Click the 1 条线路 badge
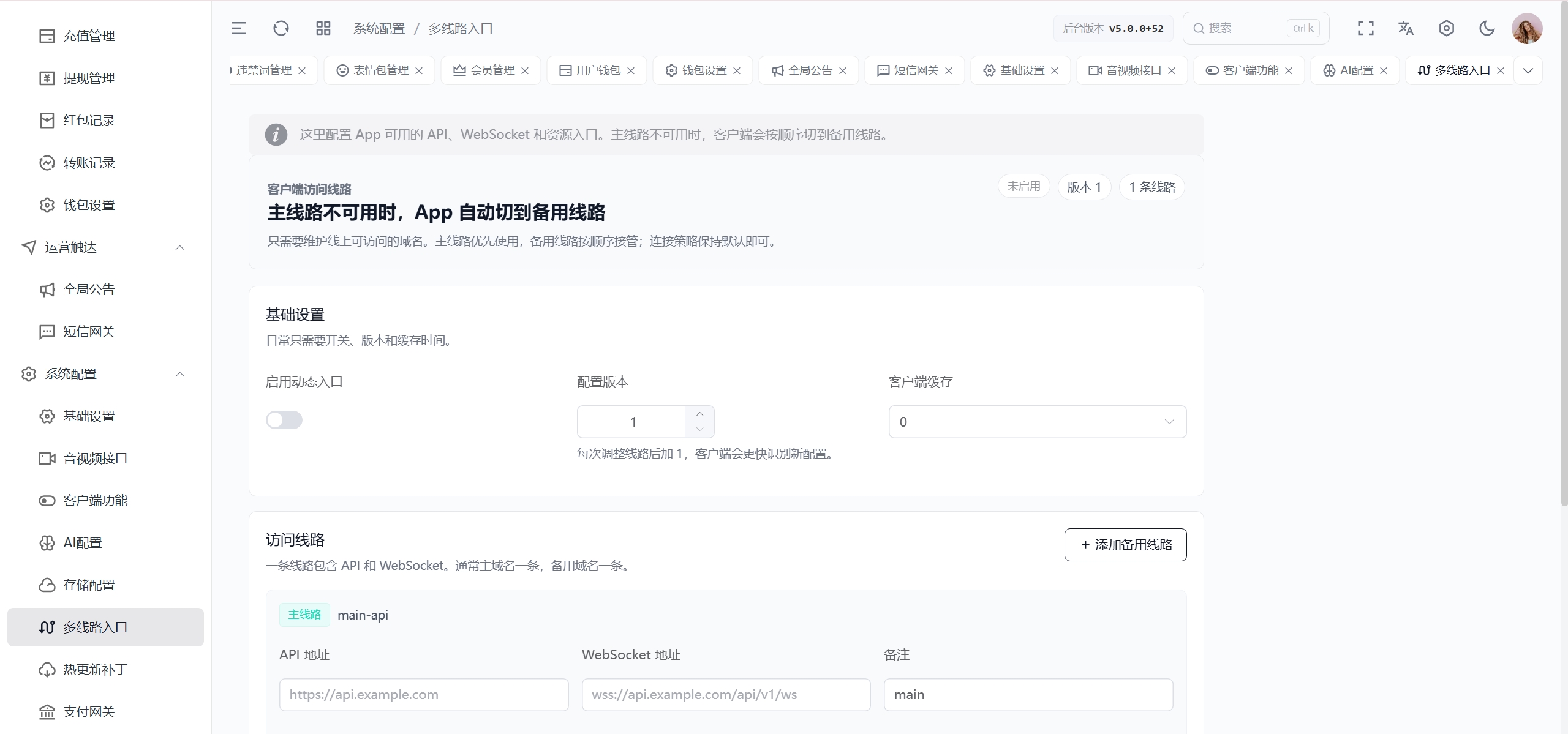 click(1152, 187)
